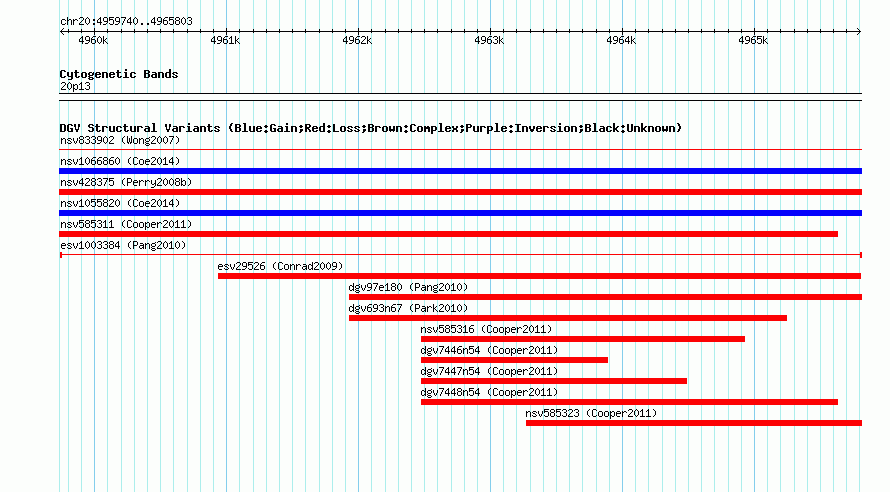Click the red bar for dgv7446n54
The height and width of the screenshot is (492, 890).
tap(514, 360)
